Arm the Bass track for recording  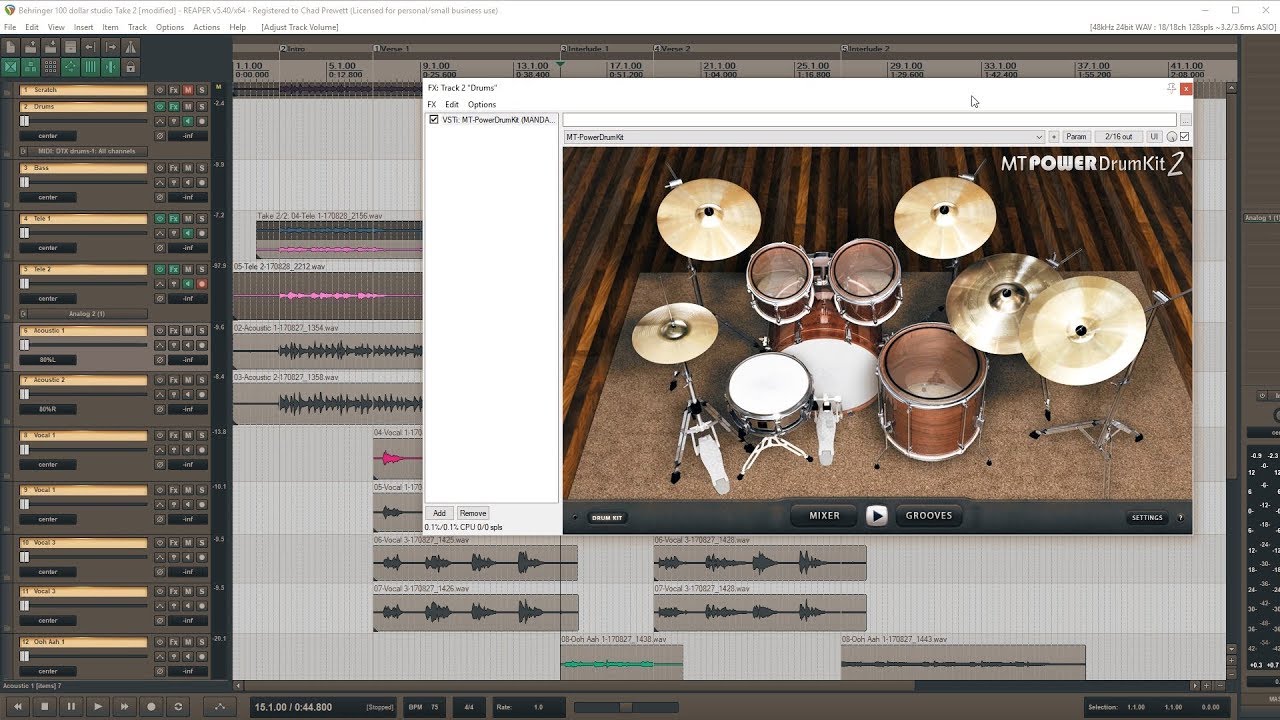202,183
